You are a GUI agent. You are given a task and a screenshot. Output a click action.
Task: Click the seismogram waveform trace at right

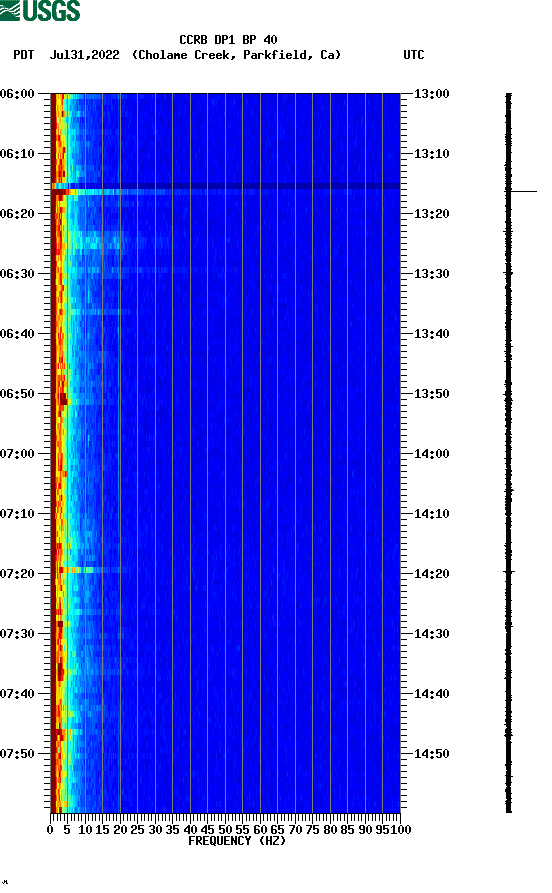(x=509, y=453)
